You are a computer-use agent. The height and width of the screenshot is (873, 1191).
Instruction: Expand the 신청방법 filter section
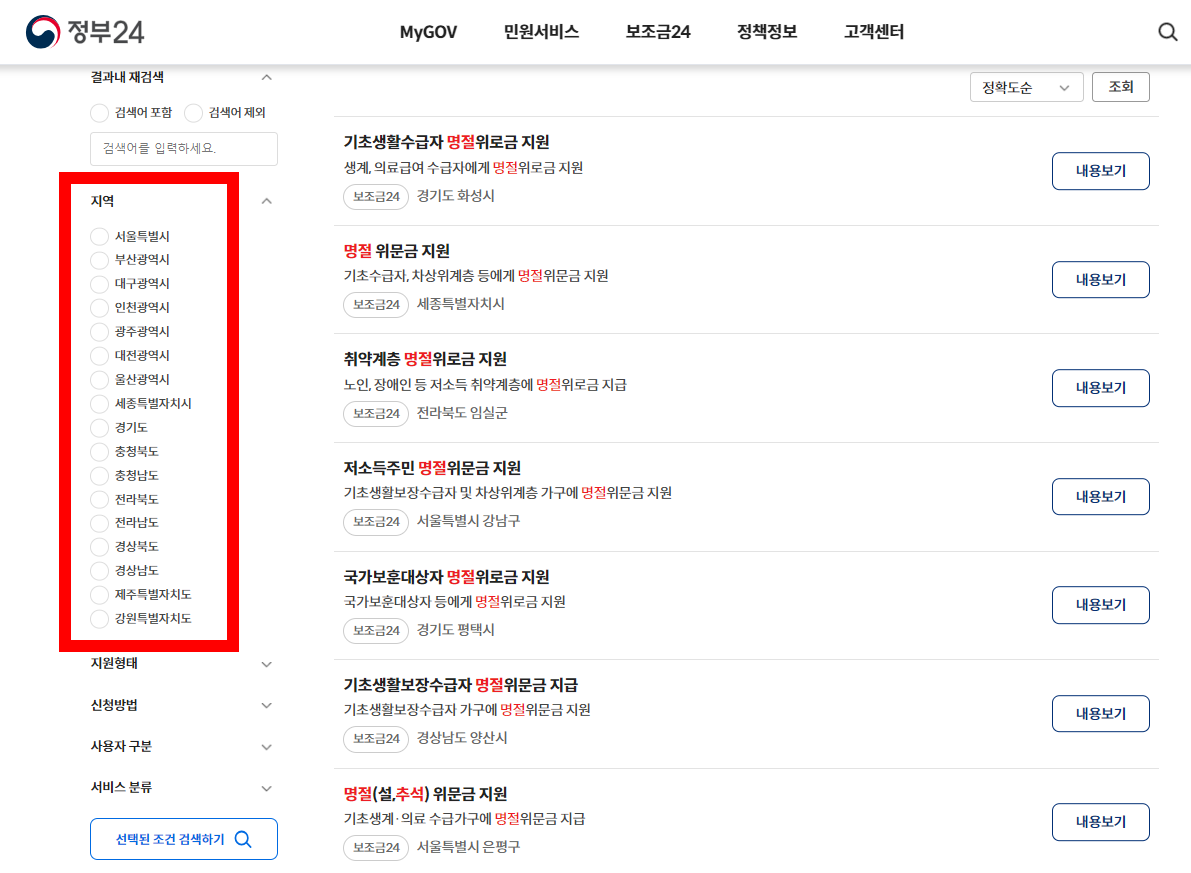266,706
